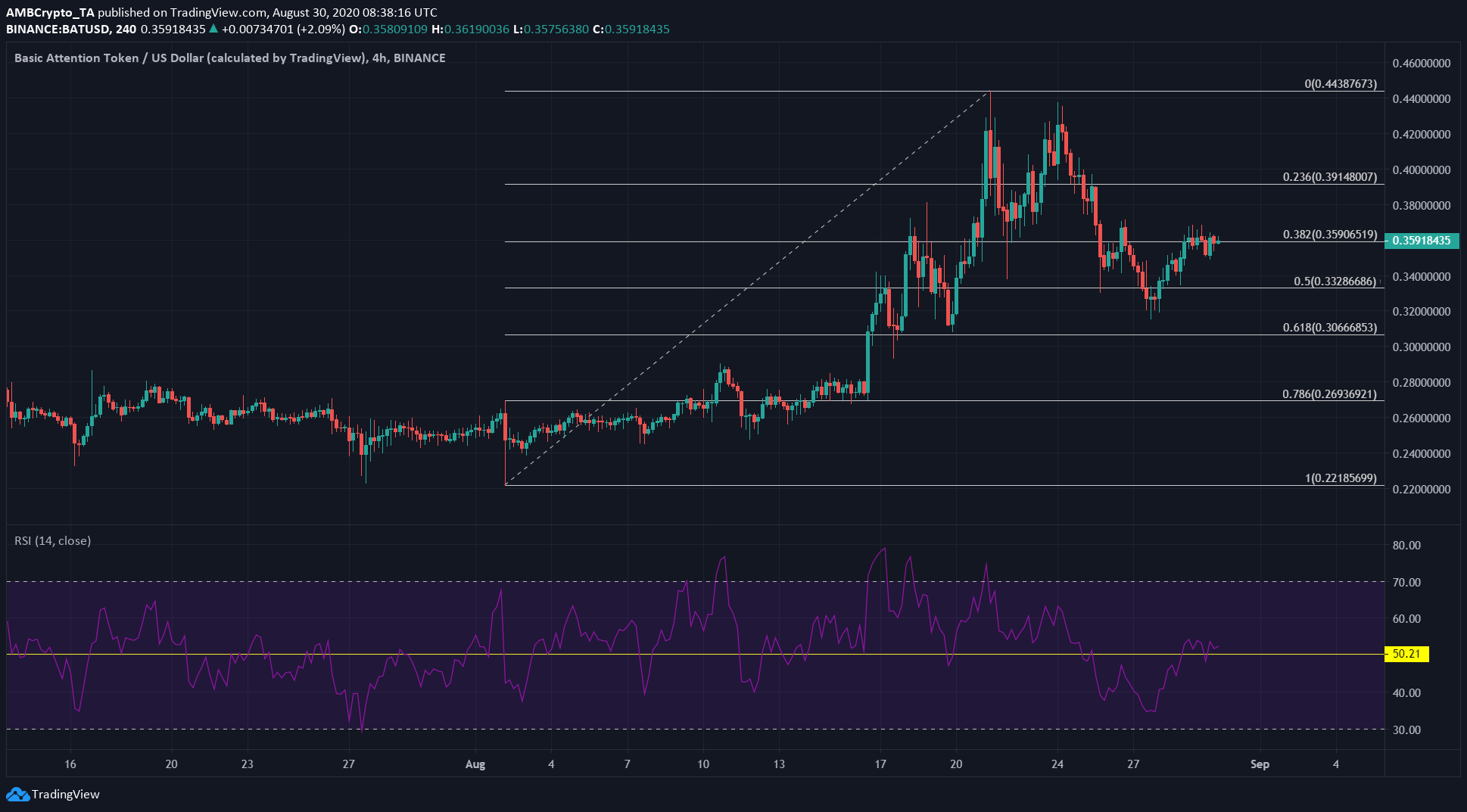Viewport: 1467px width, 812px height.
Task: Select the 0.618(0.30666853) Fibonacci label
Action: 1329,327
